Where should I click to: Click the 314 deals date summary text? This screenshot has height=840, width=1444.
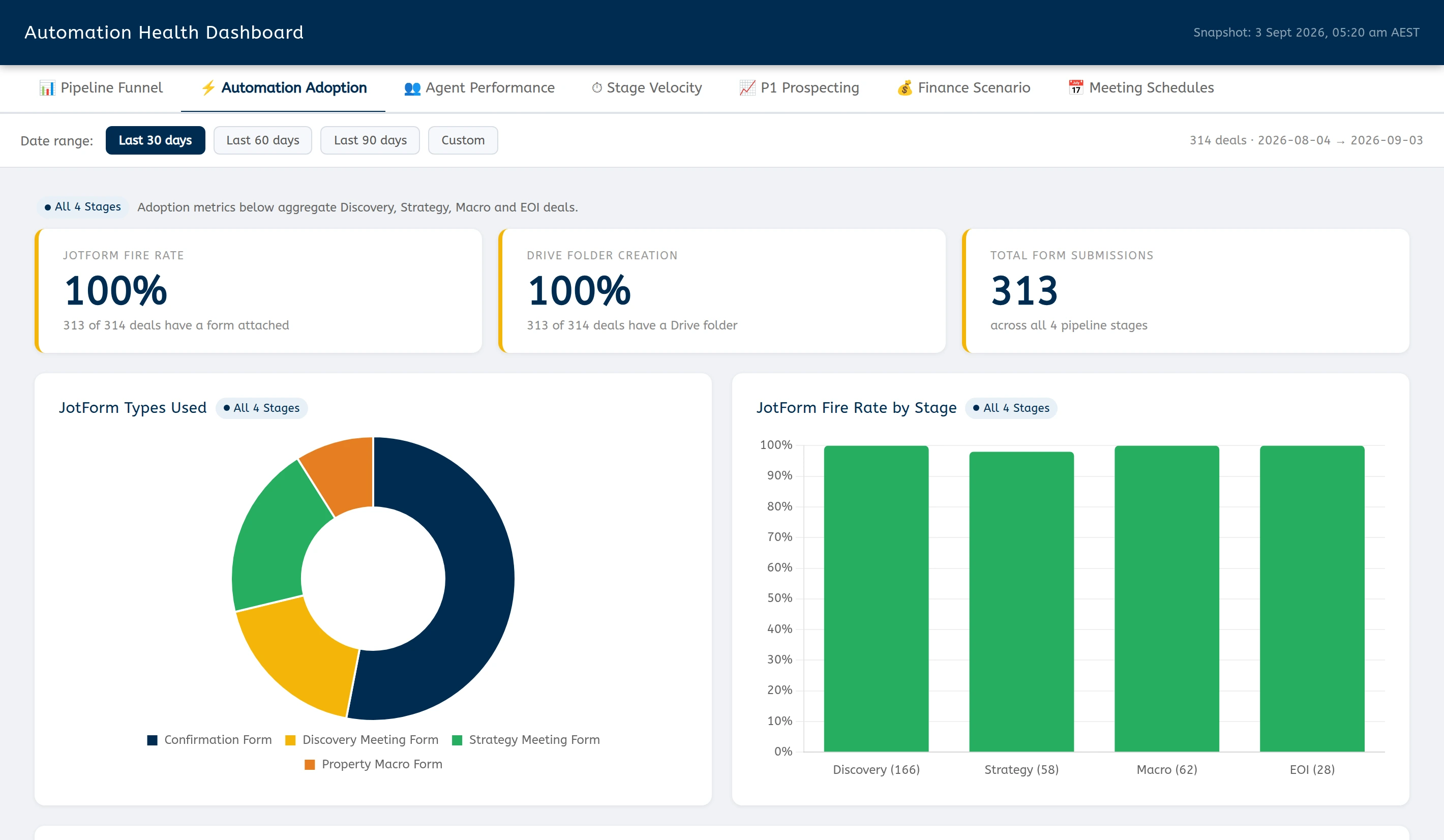[1306, 140]
